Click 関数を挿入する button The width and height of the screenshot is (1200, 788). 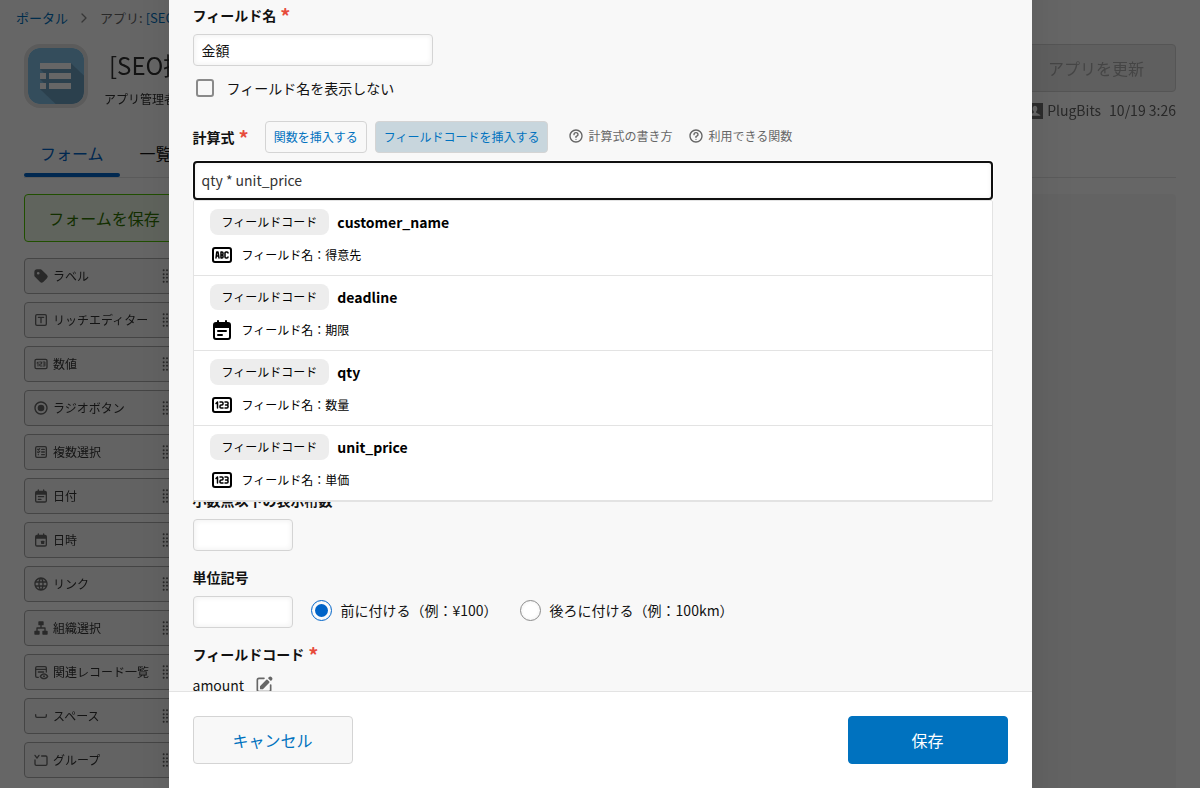point(316,137)
